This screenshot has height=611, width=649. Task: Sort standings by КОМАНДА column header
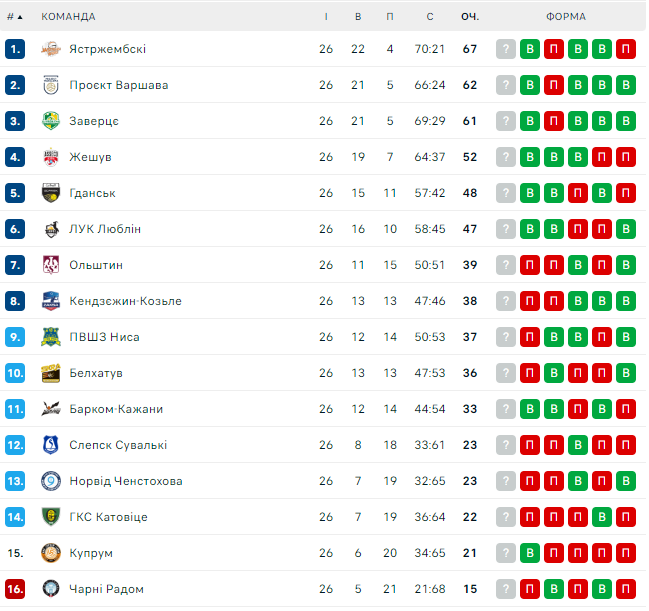click(x=69, y=16)
